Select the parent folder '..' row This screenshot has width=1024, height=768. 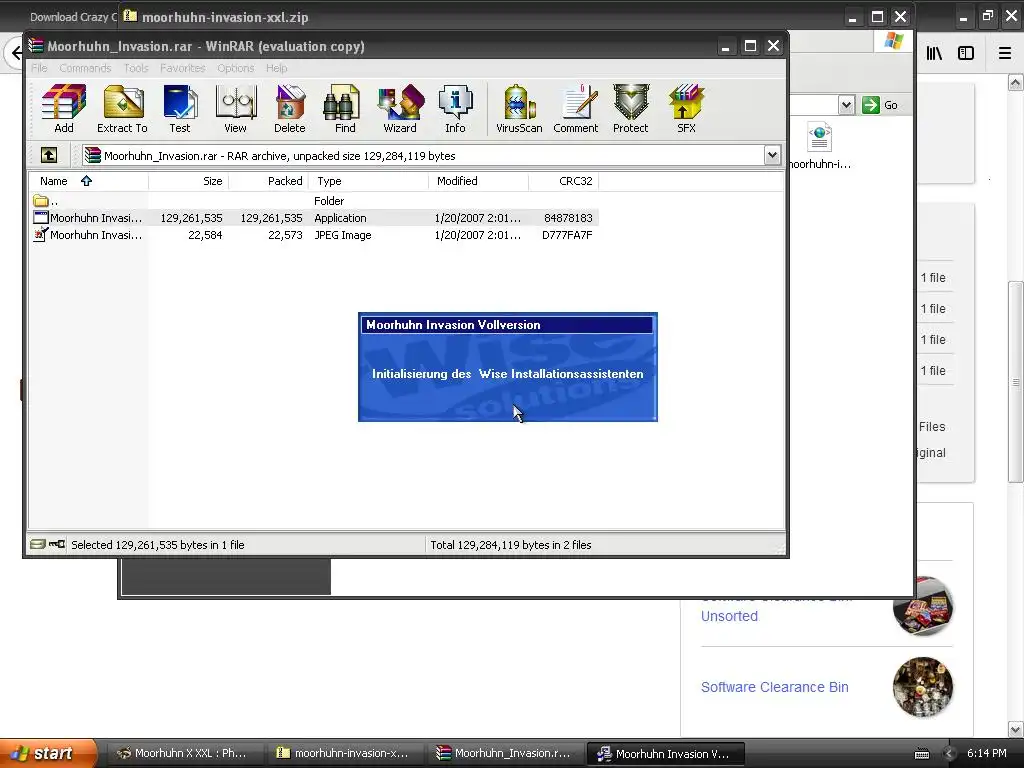coord(316,200)
